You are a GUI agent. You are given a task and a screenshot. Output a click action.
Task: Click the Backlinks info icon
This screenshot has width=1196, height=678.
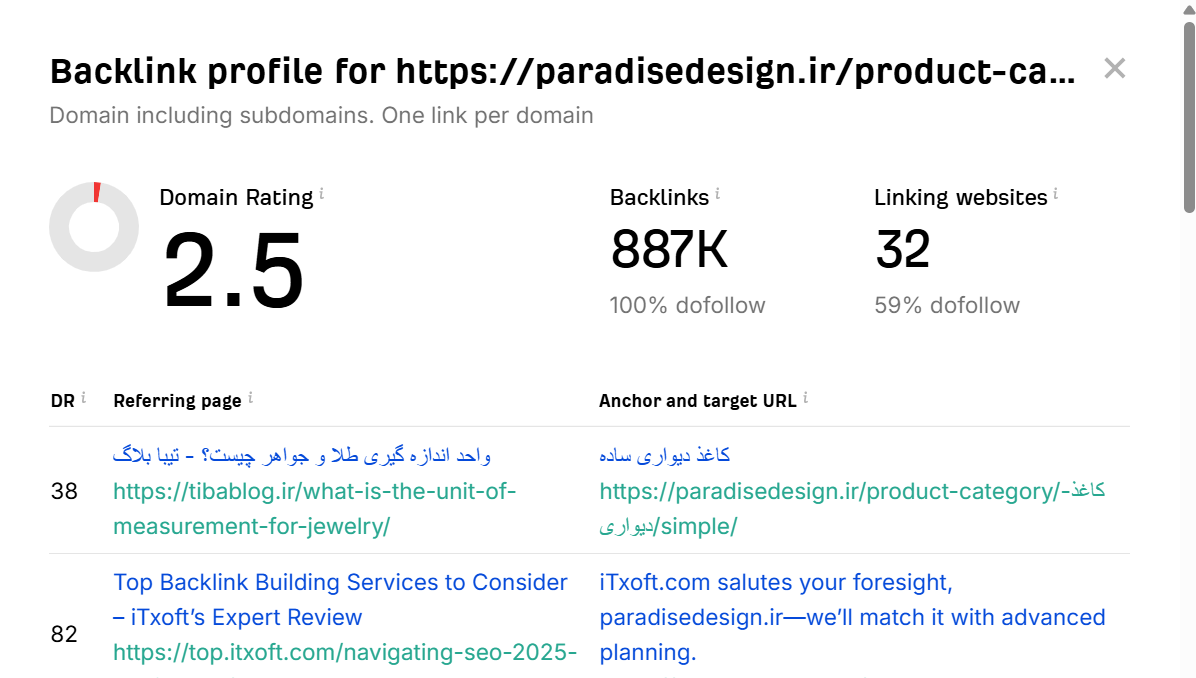716,191
